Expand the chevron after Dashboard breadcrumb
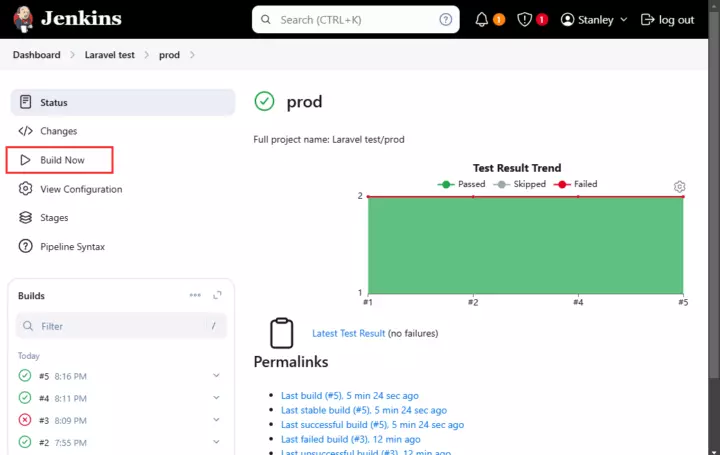 click(73, 55)
